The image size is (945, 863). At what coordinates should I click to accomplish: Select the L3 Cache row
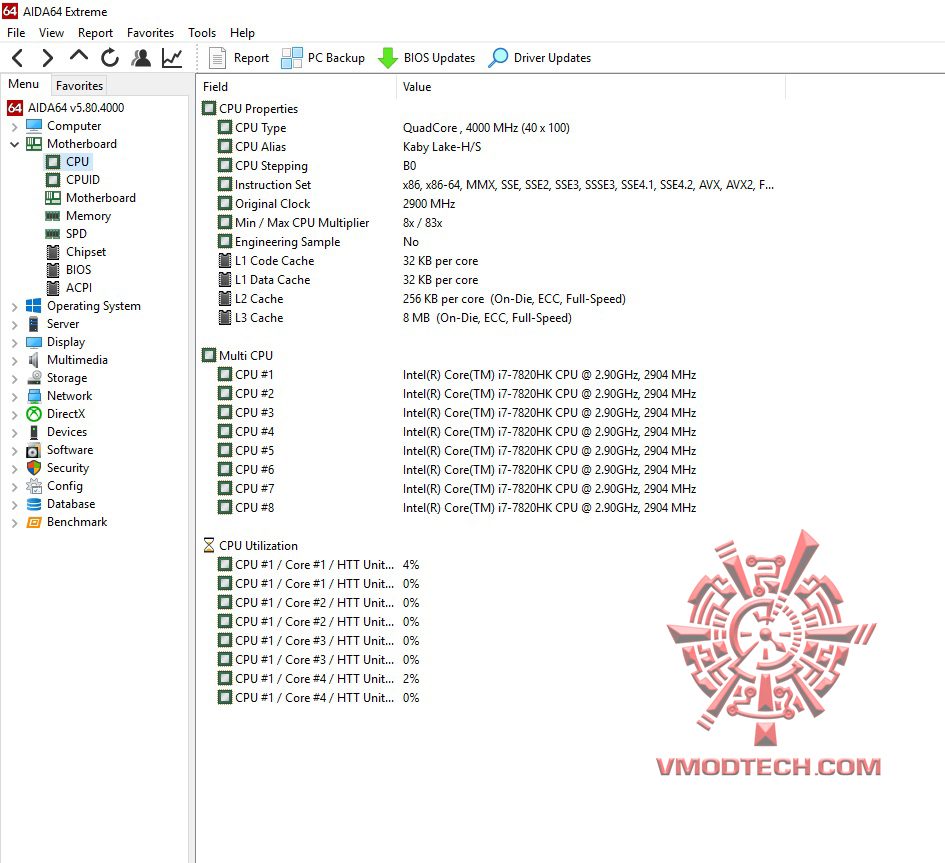[395, 318]
